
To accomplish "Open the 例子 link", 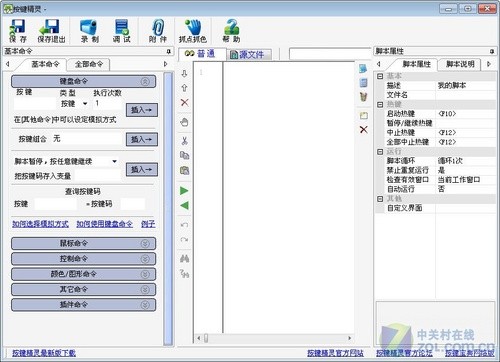I will (x=148, y=224).
